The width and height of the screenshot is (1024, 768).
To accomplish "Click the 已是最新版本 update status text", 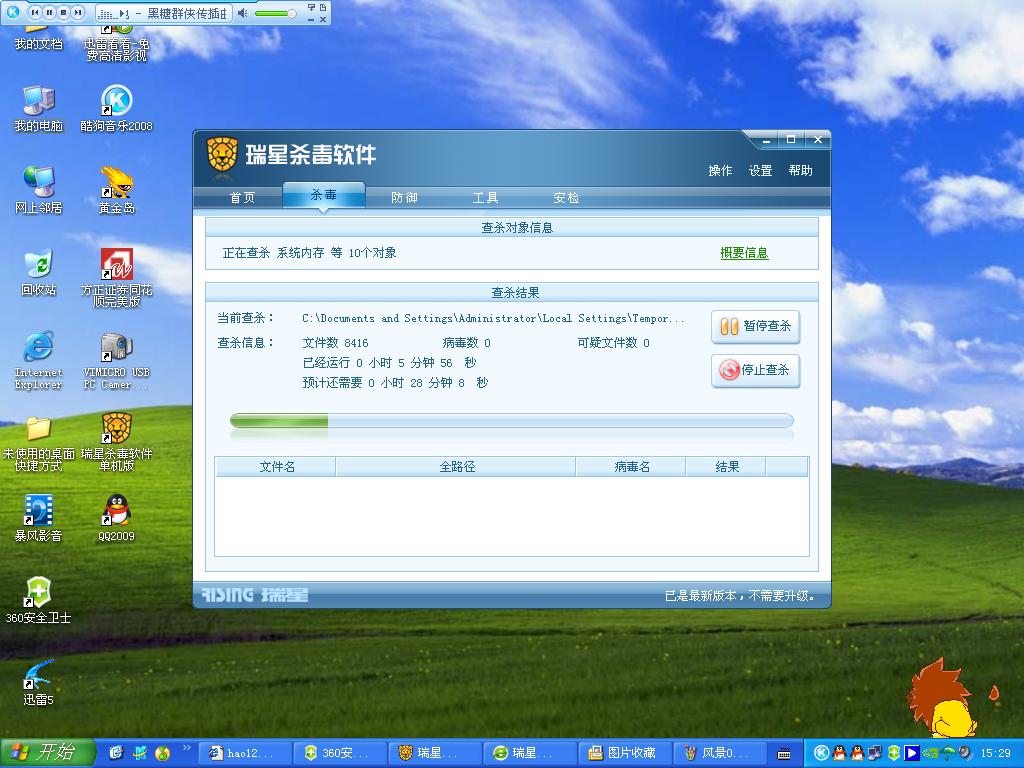I will [739, 596].
